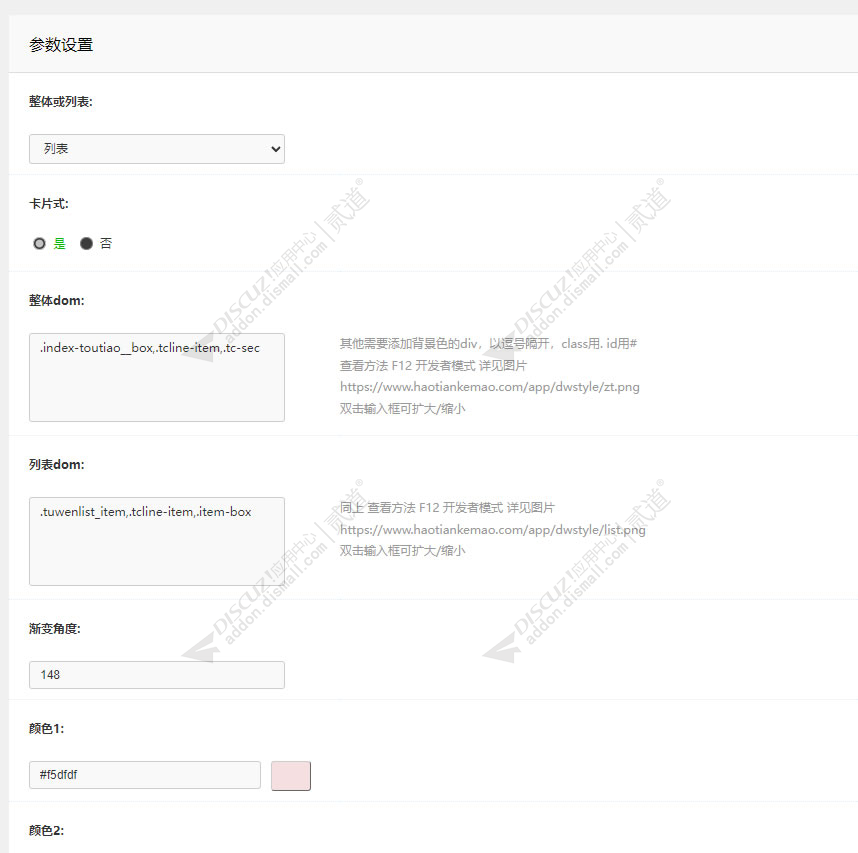
Task: Click the 卡片式 field label
Action: click(49, 204)
